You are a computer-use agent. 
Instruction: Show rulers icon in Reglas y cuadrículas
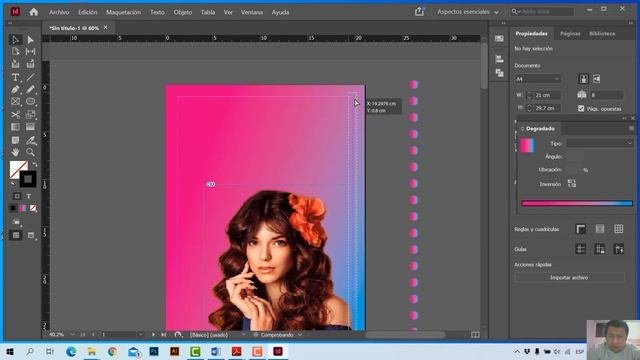[580, 229]
